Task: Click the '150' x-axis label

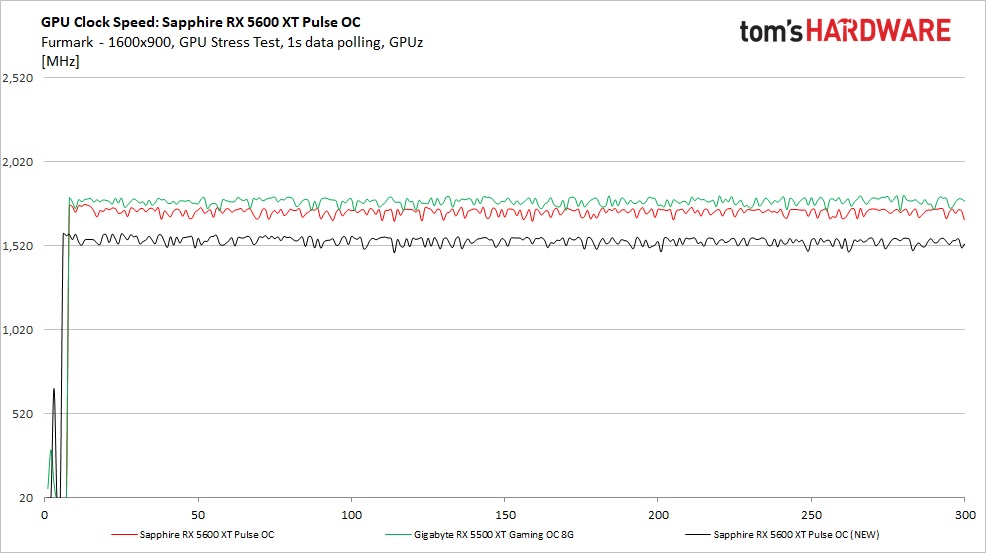Action: (x=505, y=515)
